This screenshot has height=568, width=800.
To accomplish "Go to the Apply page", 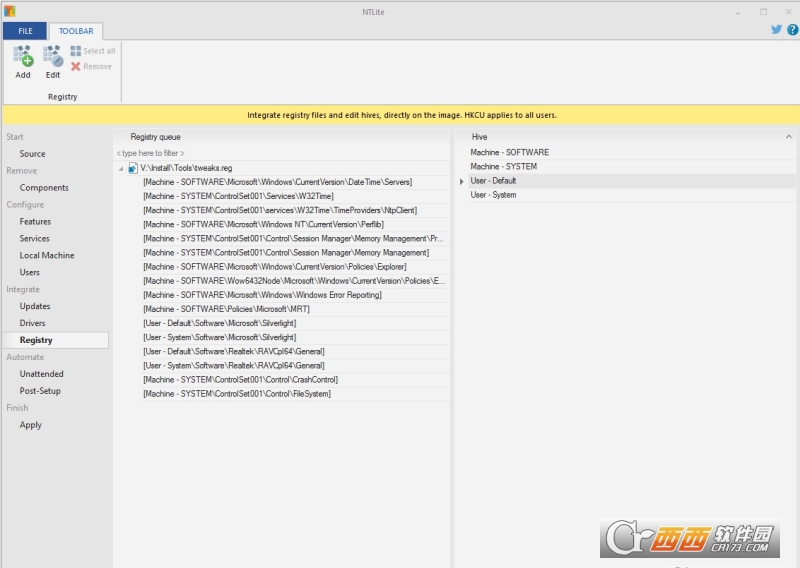I will 31,425.
